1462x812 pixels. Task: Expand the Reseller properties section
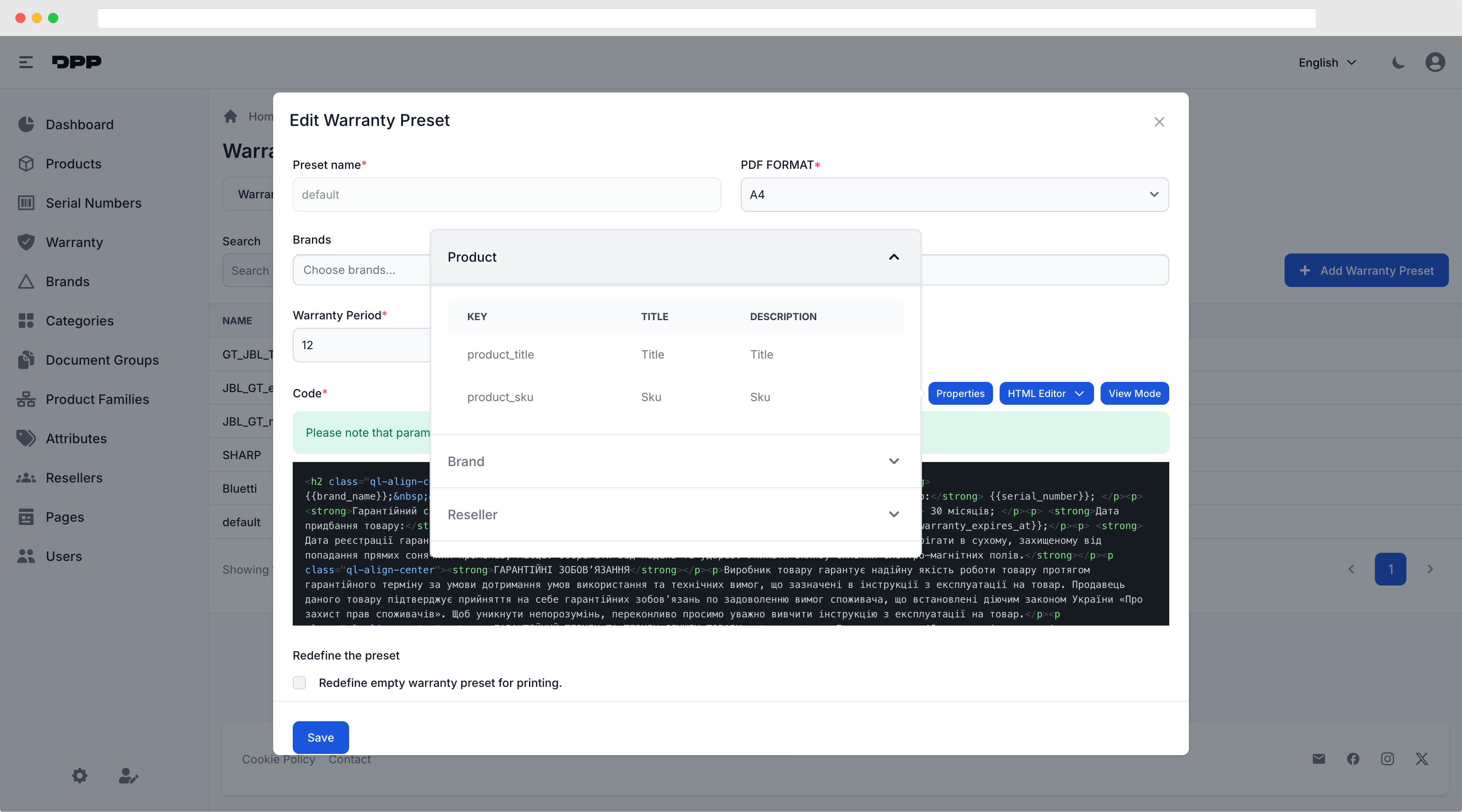coord(893,515)
